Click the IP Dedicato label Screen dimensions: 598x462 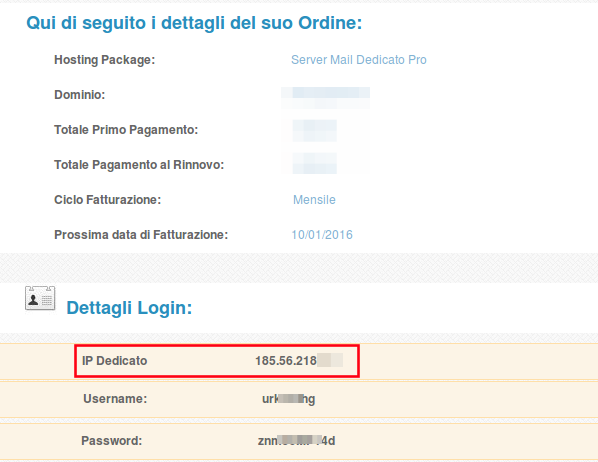click(x=114, y=361)
